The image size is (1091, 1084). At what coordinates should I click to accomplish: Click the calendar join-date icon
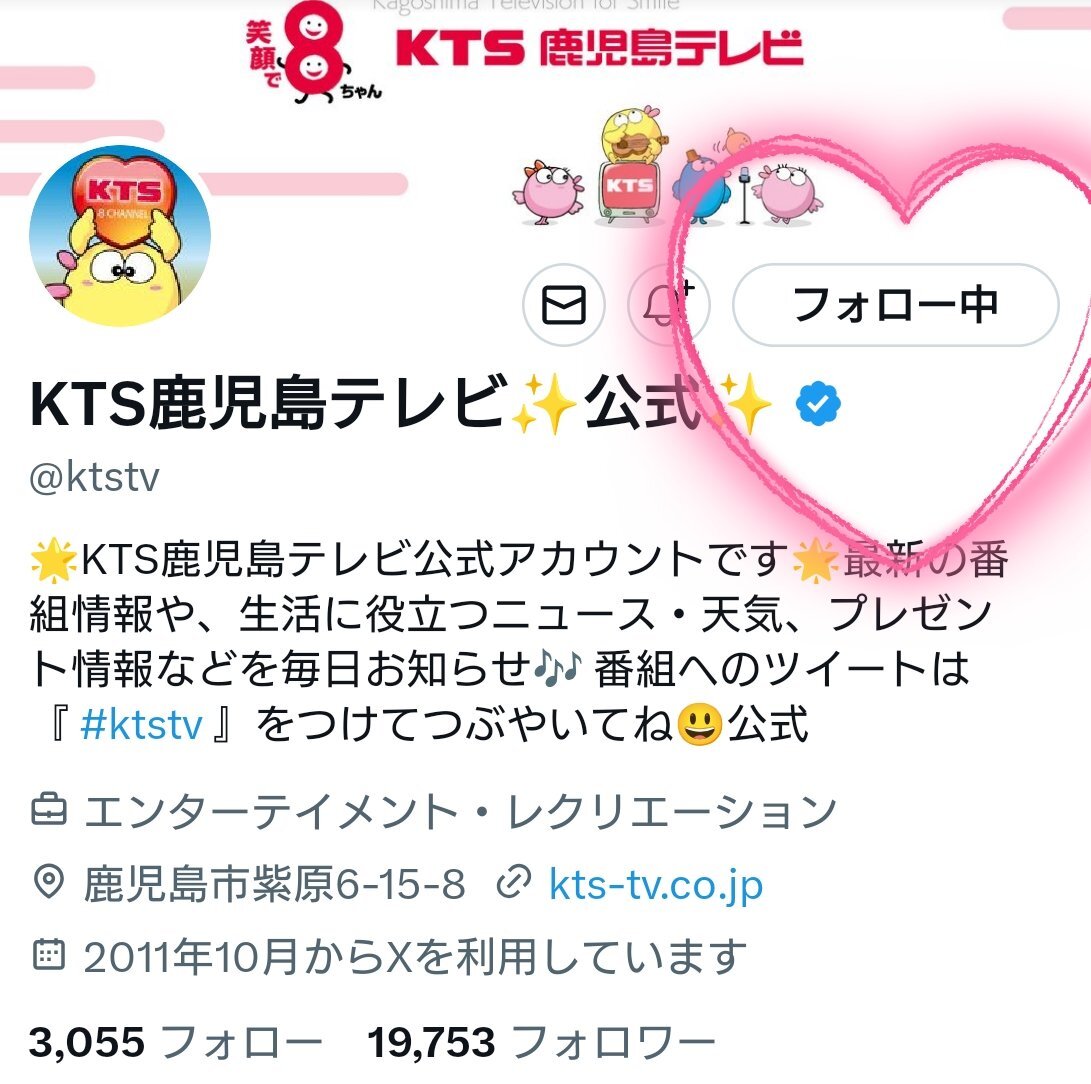point(49,955)
